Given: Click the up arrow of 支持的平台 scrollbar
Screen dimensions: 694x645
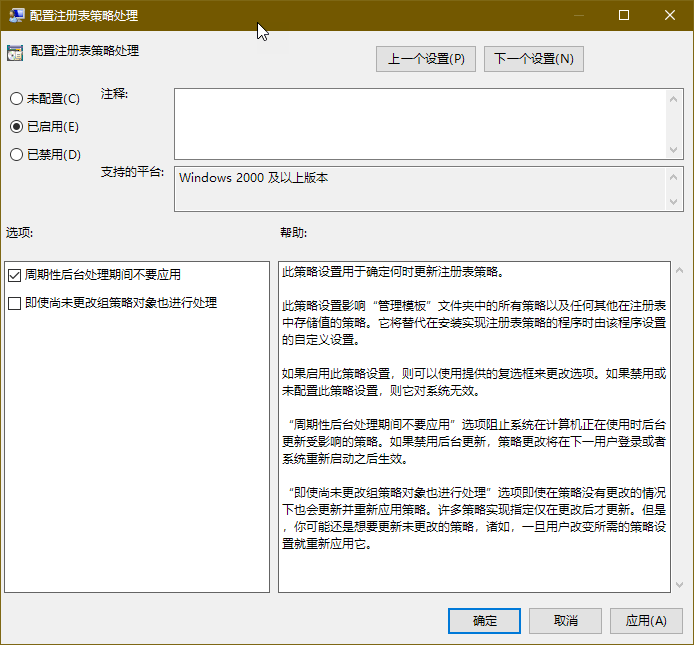Looking at the screenshot, I should click(x=674, y=175).
